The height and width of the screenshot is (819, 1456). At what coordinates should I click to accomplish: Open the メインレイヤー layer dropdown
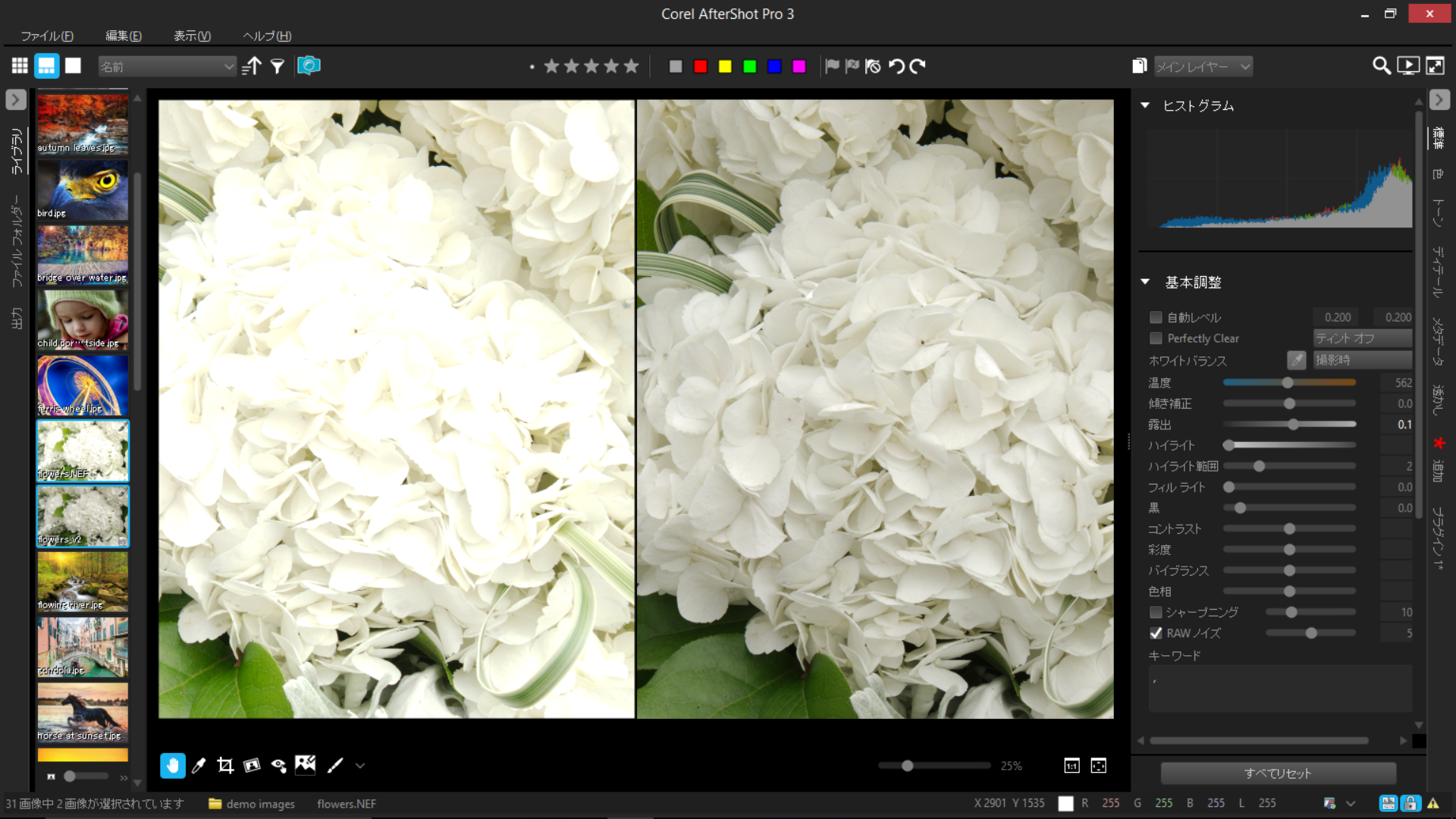pyautogui.click(x=1203, y=67)
